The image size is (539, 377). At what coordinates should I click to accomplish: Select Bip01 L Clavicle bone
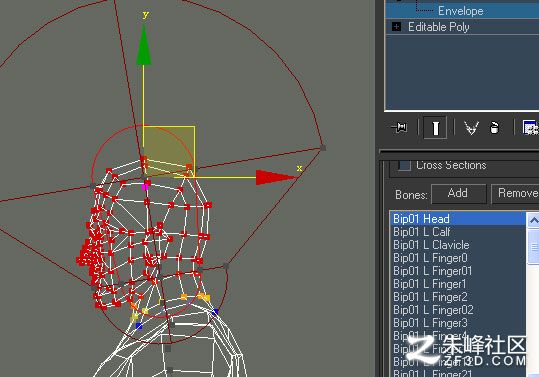point(458,245)
